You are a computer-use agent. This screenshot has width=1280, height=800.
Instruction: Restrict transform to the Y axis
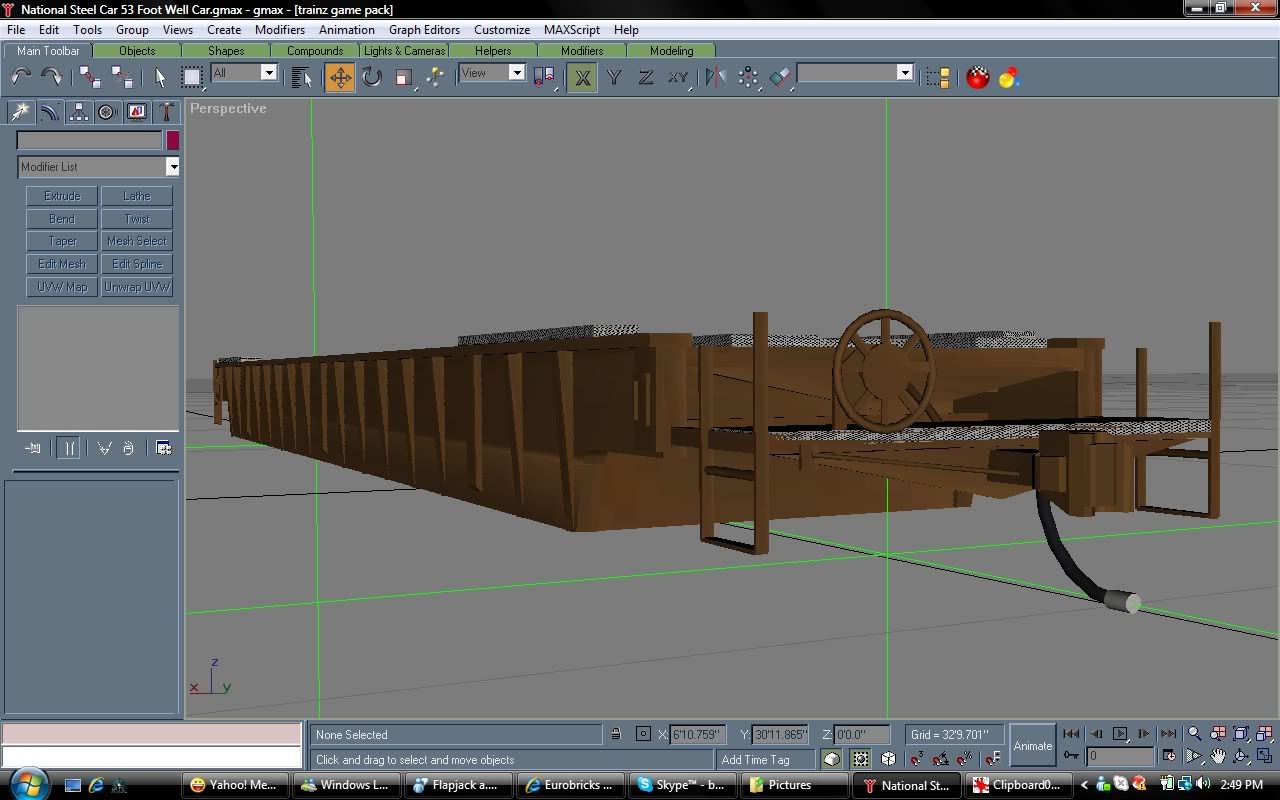(x=614, y=77)
